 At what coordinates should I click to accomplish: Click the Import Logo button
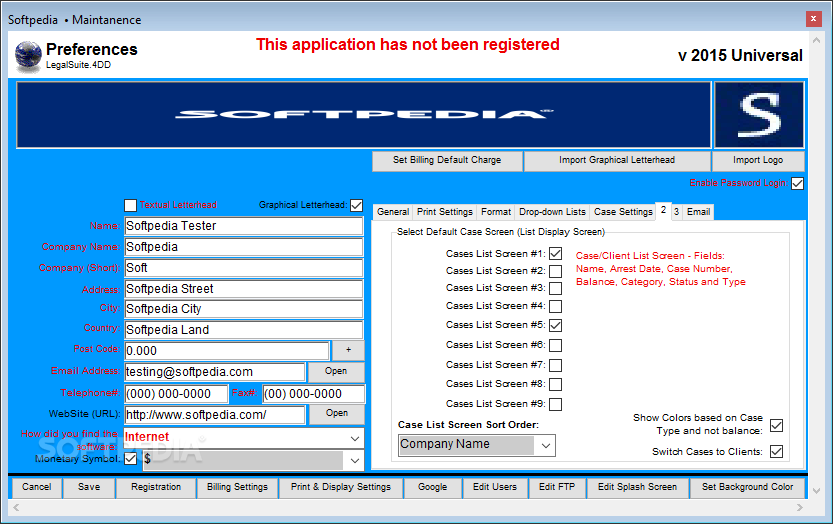(x=758, y=160)
